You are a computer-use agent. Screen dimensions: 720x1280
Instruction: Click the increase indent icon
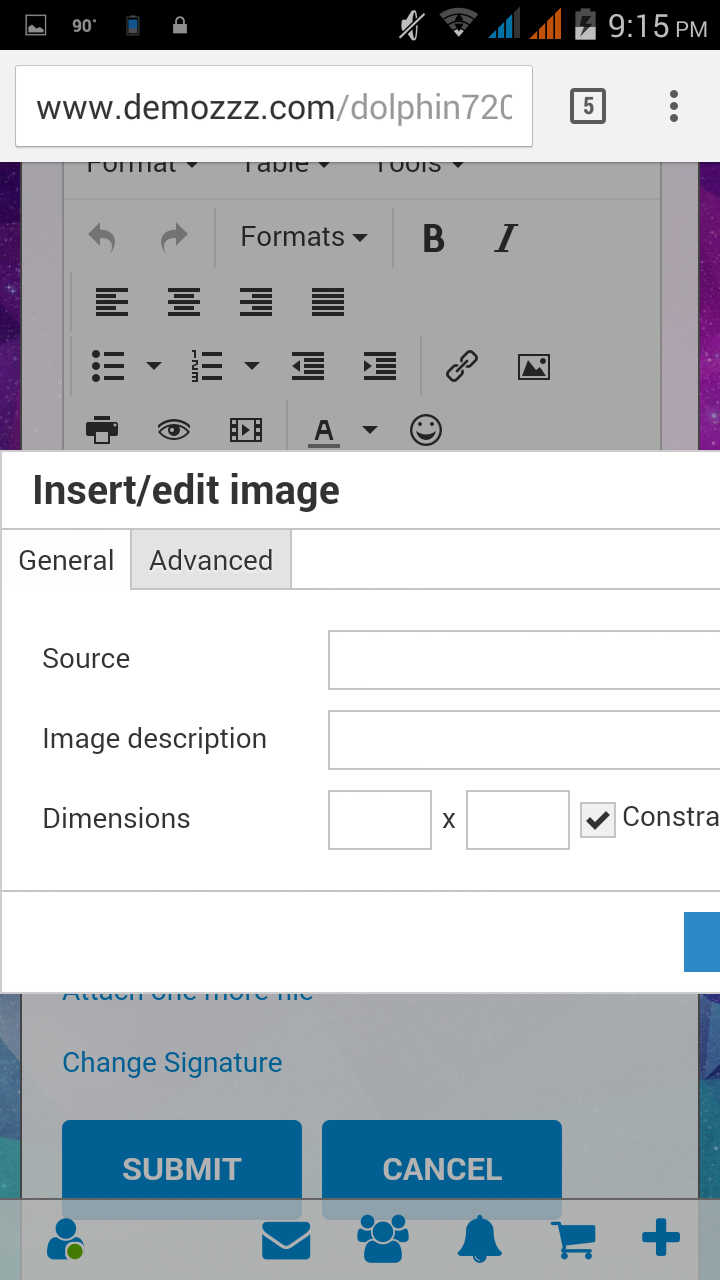(380, 367)
